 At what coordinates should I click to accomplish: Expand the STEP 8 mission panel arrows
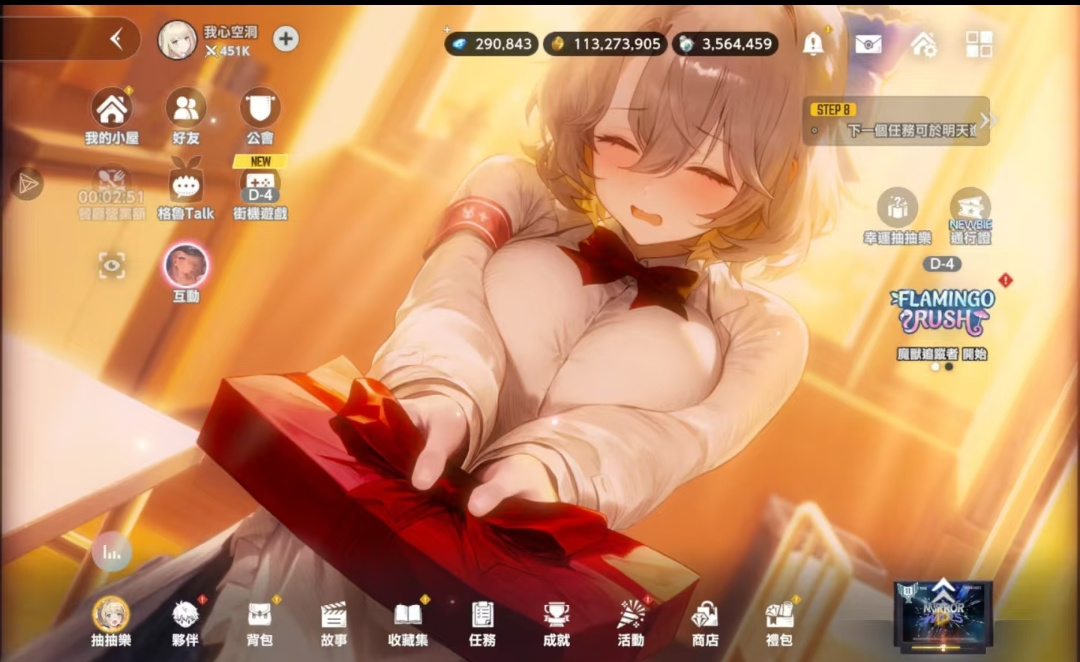989,121
